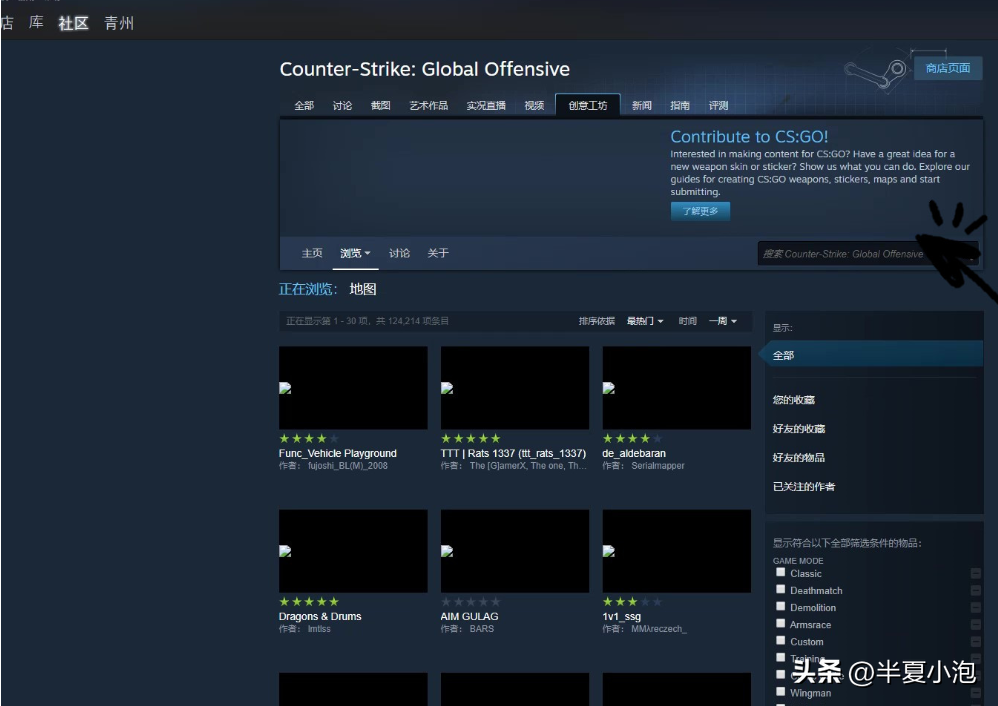Viewport: 998px width, 706px height.
Task: Click the grey star rating of AIM GULAG
Action: coord(471,602)
